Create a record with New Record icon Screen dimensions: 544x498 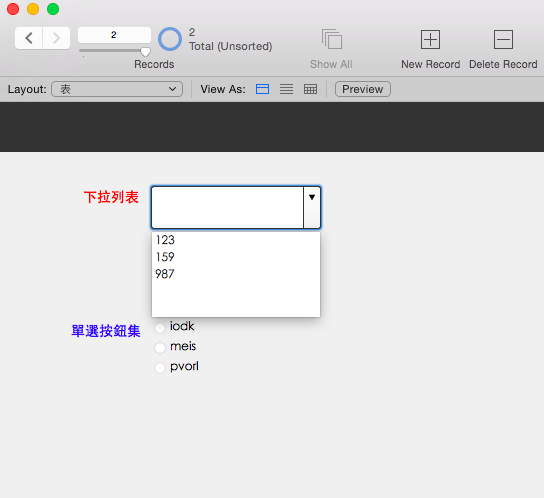430,39
